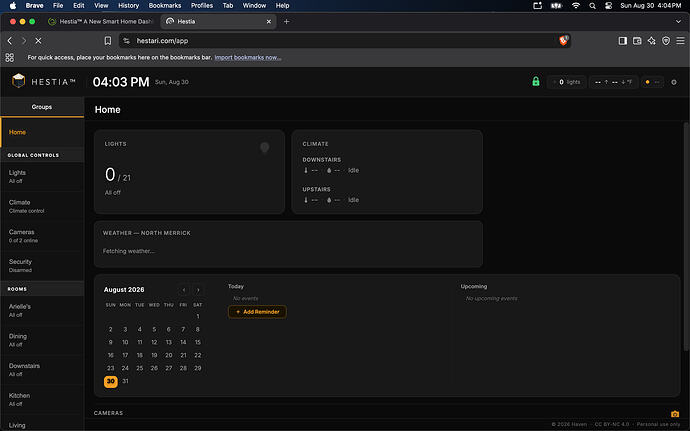Click the temperature status pill in header
This screenshot has height=431, width=690.
point(613,82)
